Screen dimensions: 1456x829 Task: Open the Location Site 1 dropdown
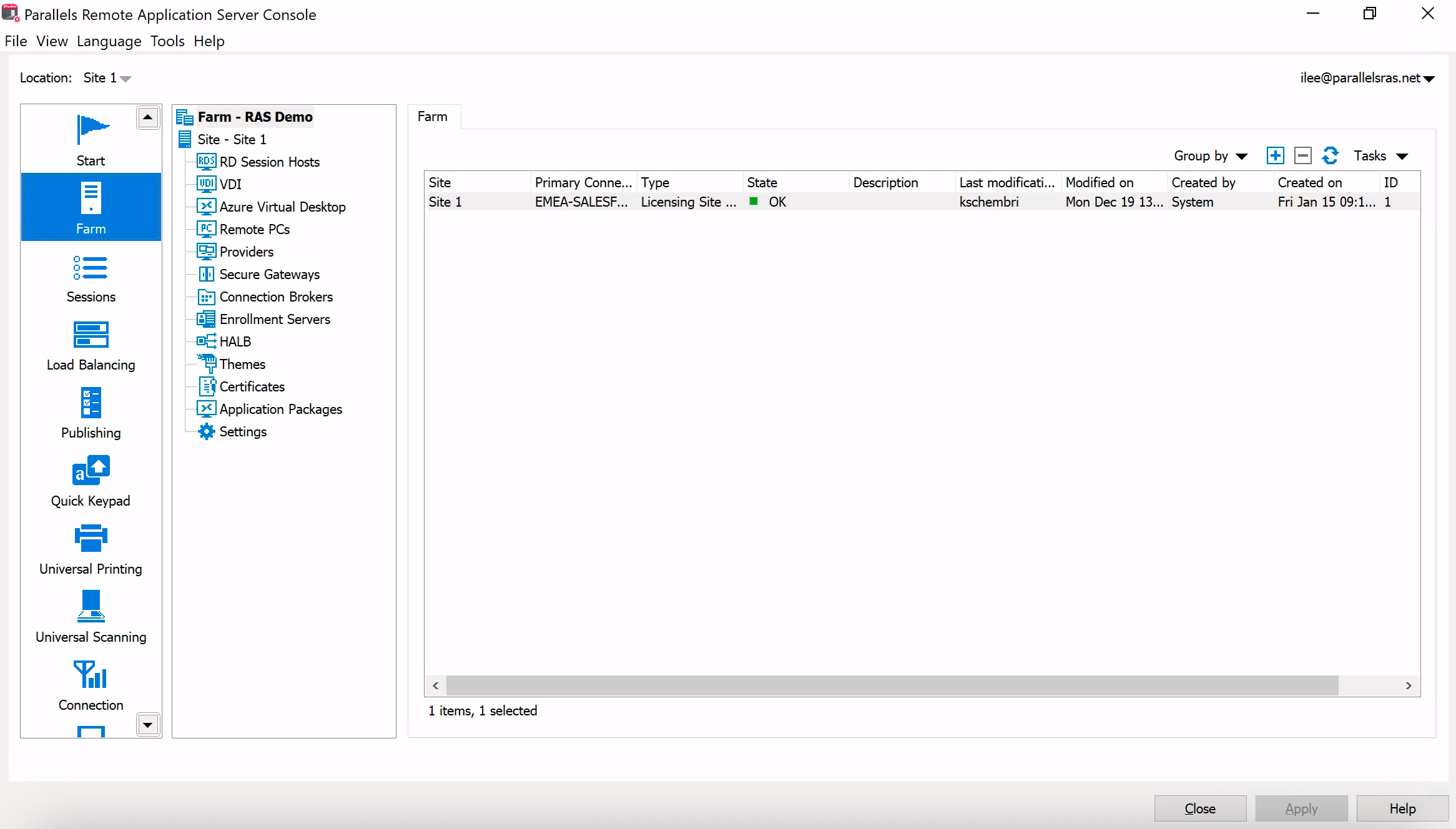tap(107, 78)
